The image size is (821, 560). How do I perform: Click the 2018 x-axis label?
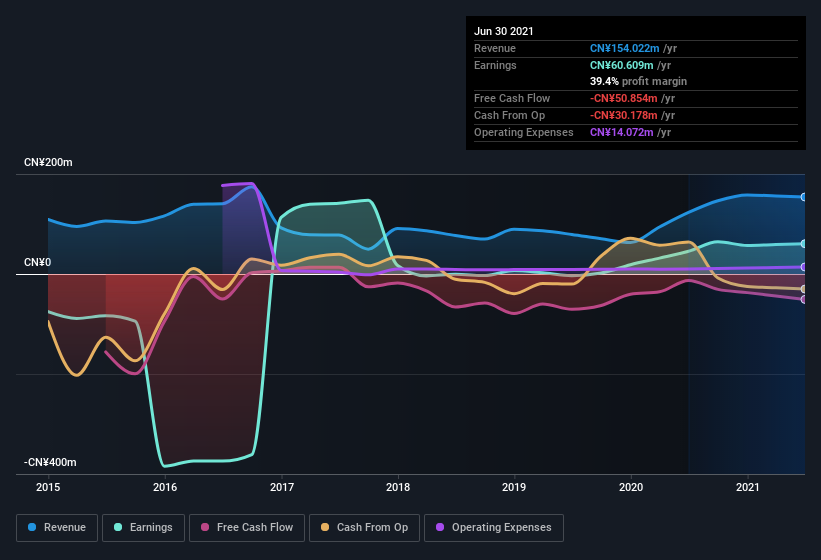[398, 487]
